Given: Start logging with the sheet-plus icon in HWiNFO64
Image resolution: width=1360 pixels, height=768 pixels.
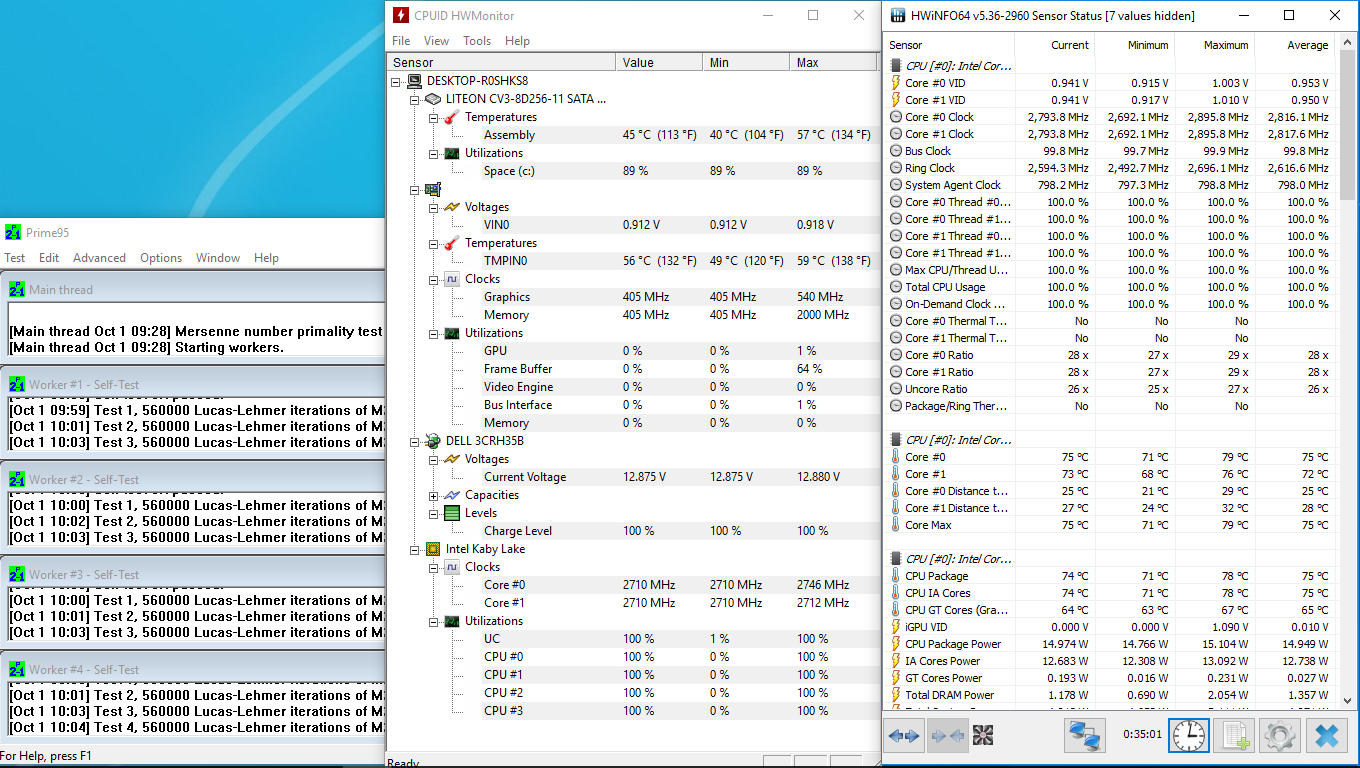Looking at the screenshot, I should coord(1233,736).
